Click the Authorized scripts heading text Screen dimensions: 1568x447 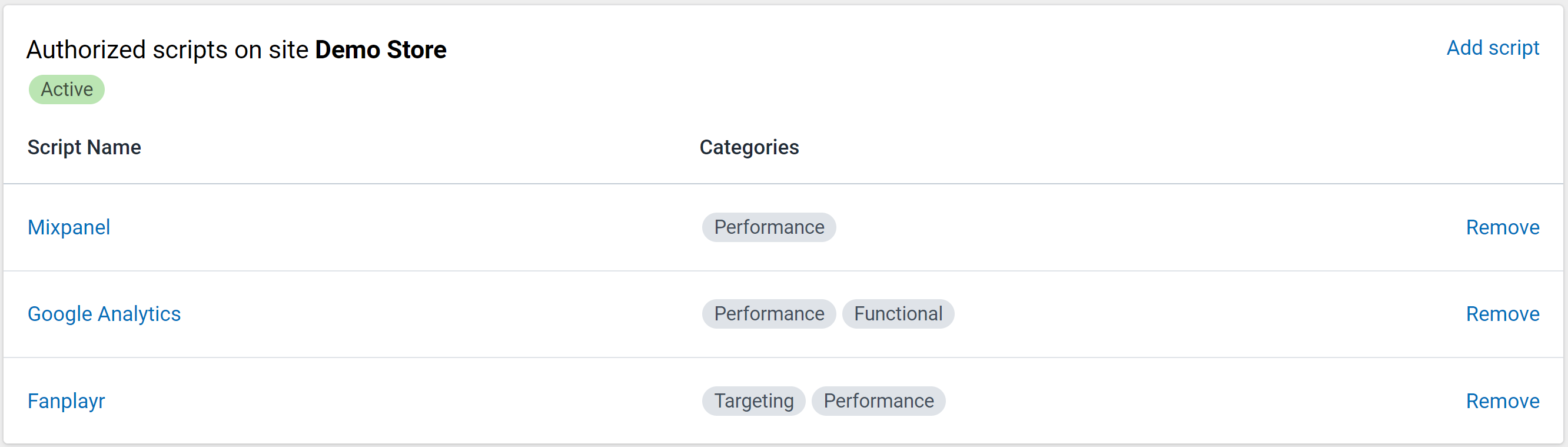(236, 49)
